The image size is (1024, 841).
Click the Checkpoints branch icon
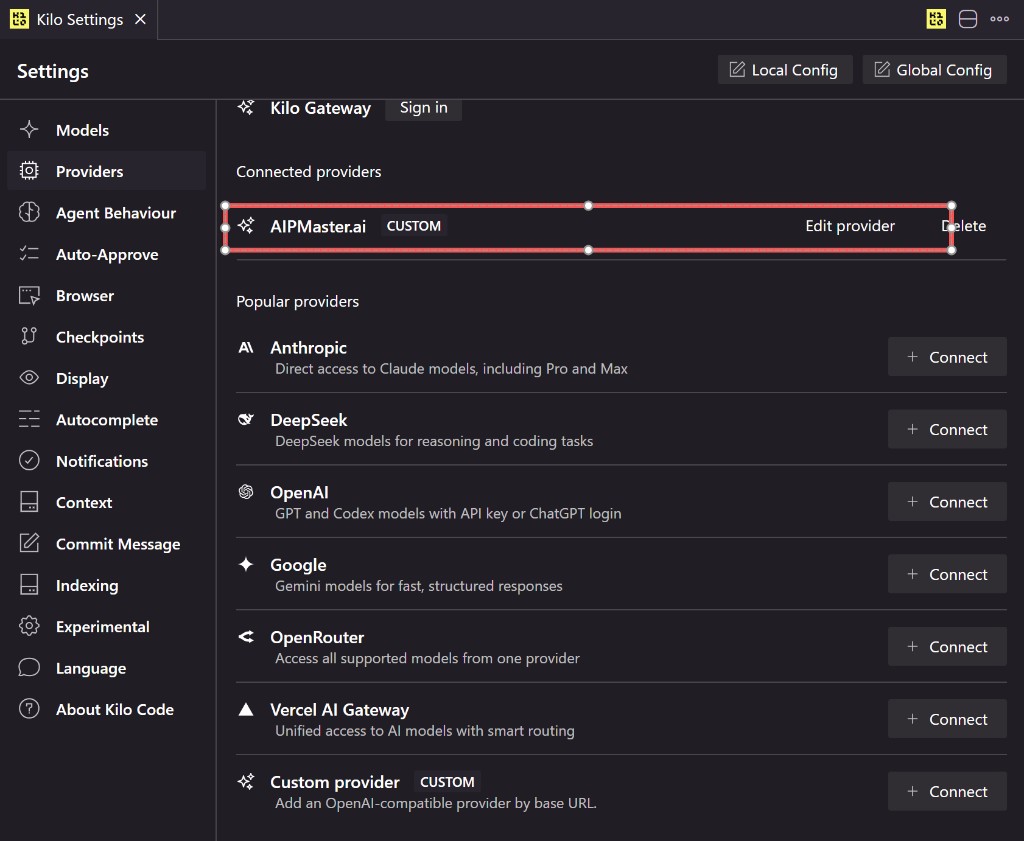29,336
